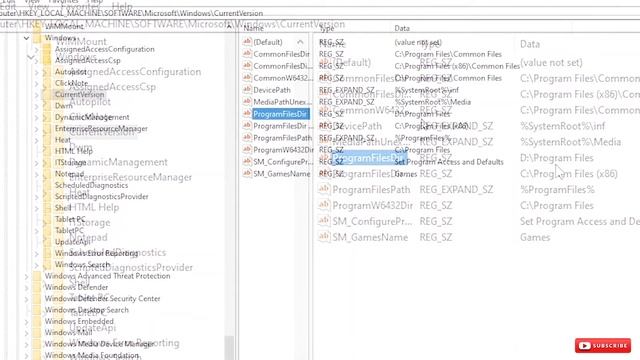Click folder icon beside Windows Defender key

(x=37, y=287)
